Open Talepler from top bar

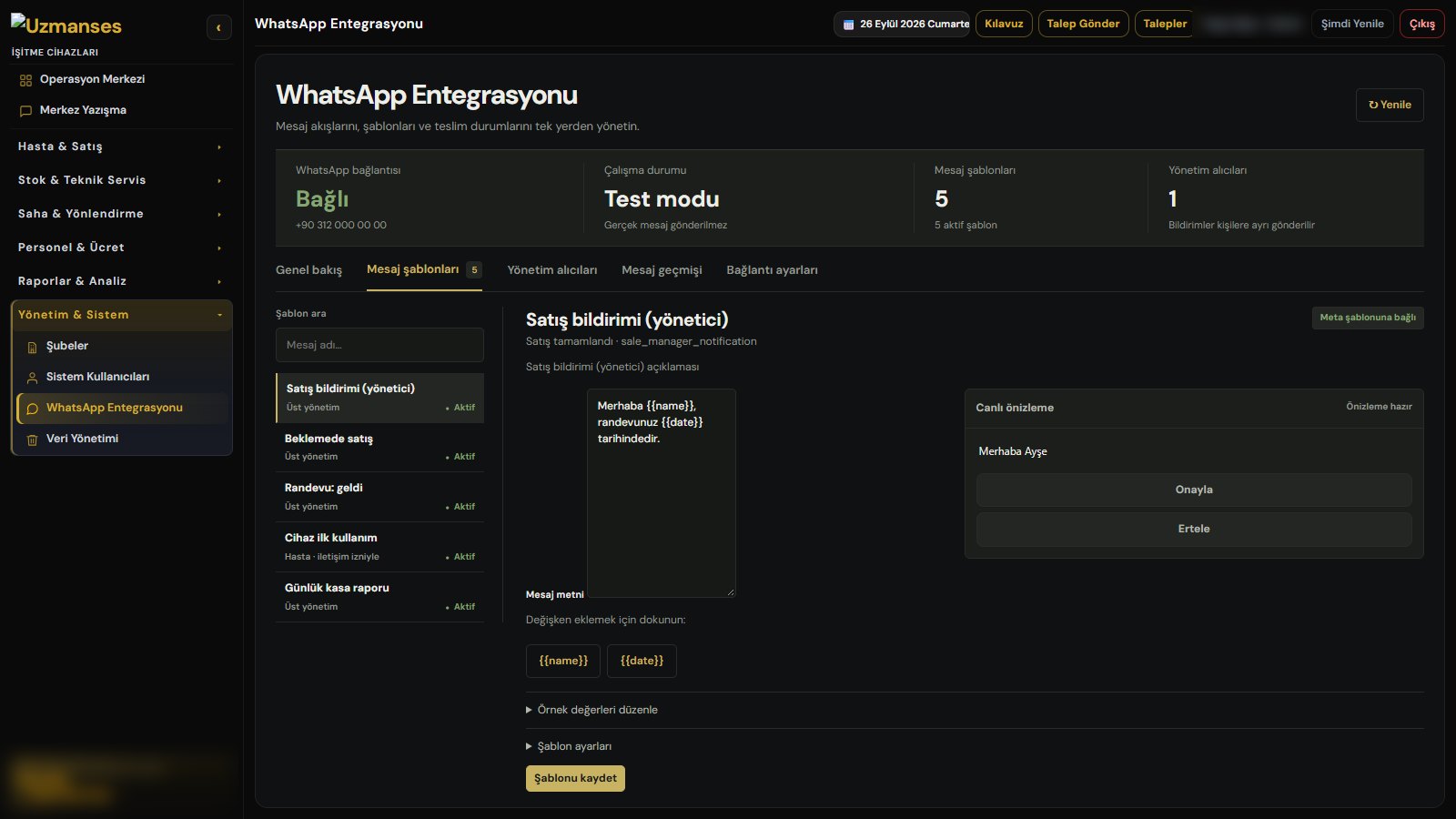(x=1165, y=24)
